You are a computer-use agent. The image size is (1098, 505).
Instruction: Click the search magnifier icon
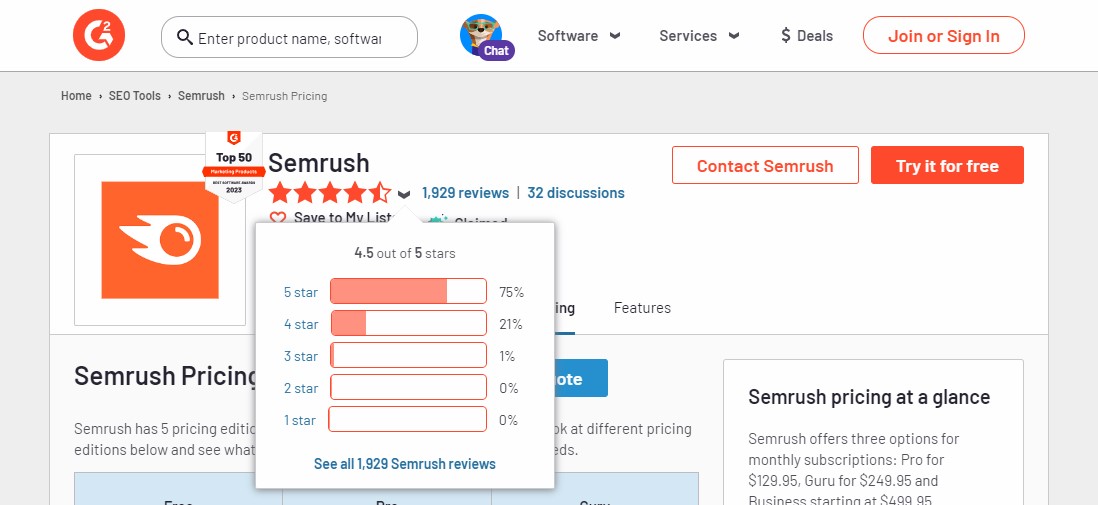pyautogui.click(x=185, y=37)
